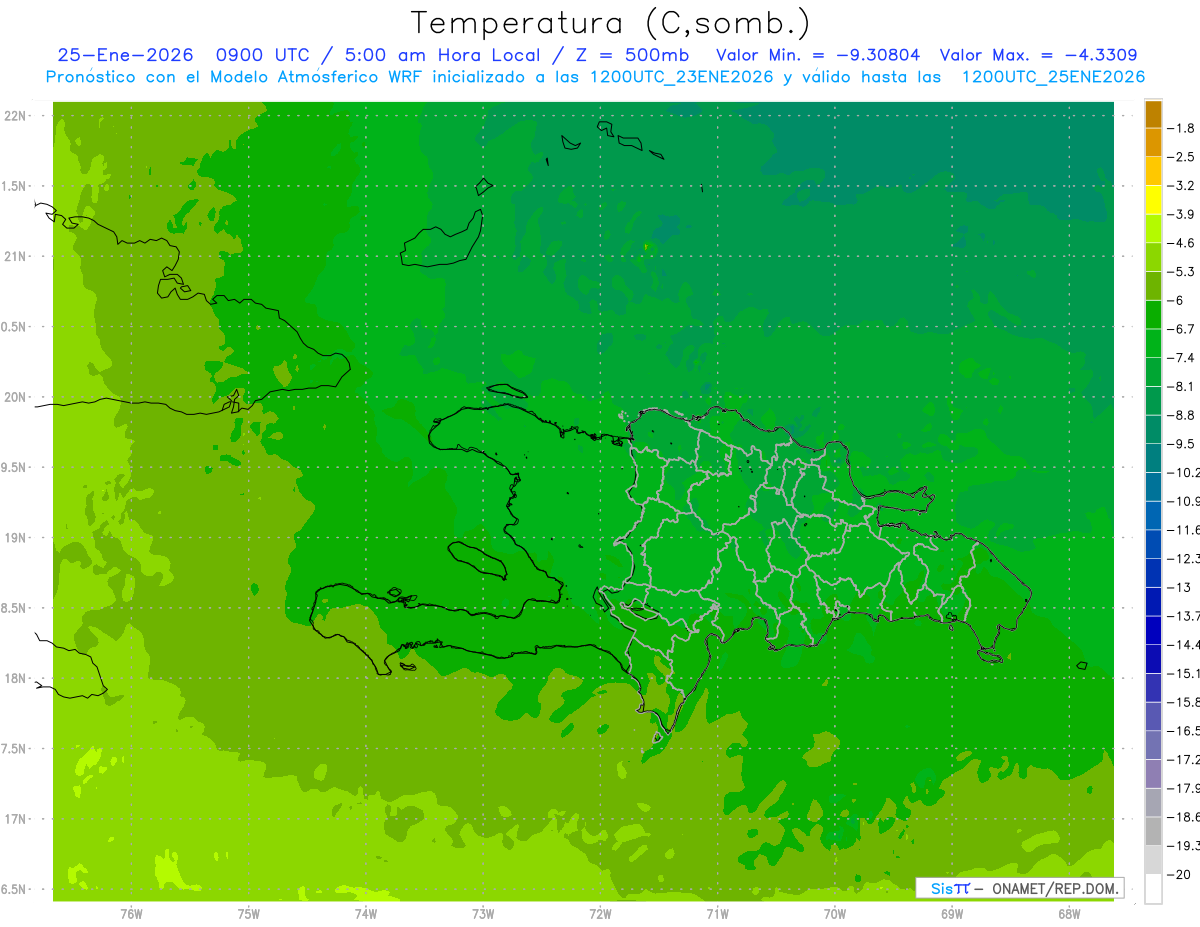Click the 18N latitude label
This screenshot has width=1200, height=927.
click(16, 679)
